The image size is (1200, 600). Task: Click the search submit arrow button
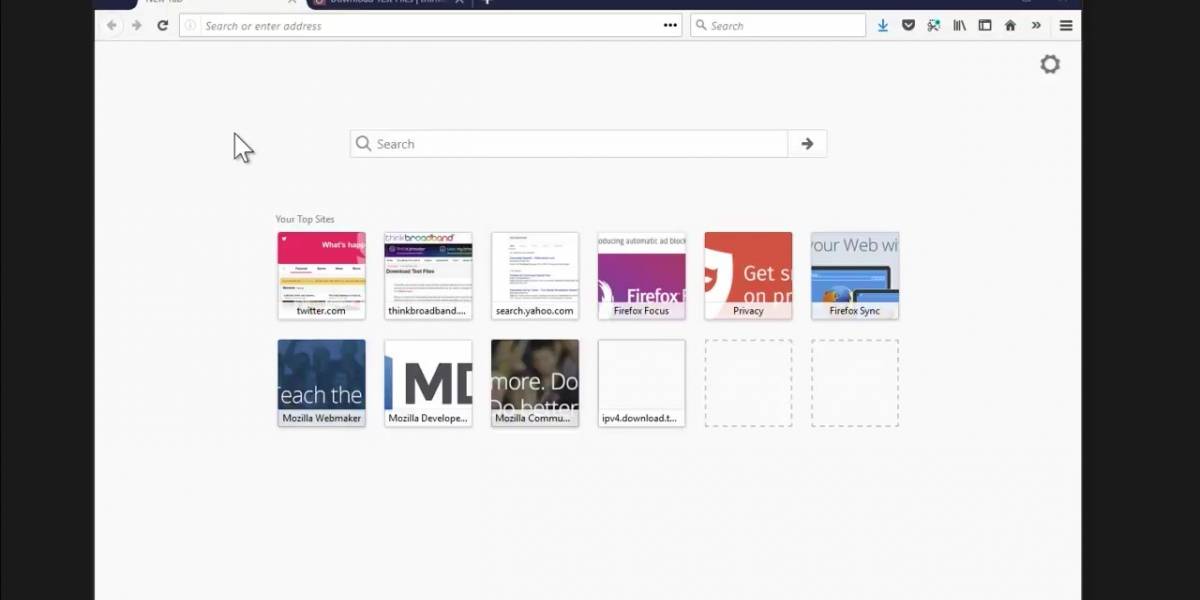click(x=807, y=144)
